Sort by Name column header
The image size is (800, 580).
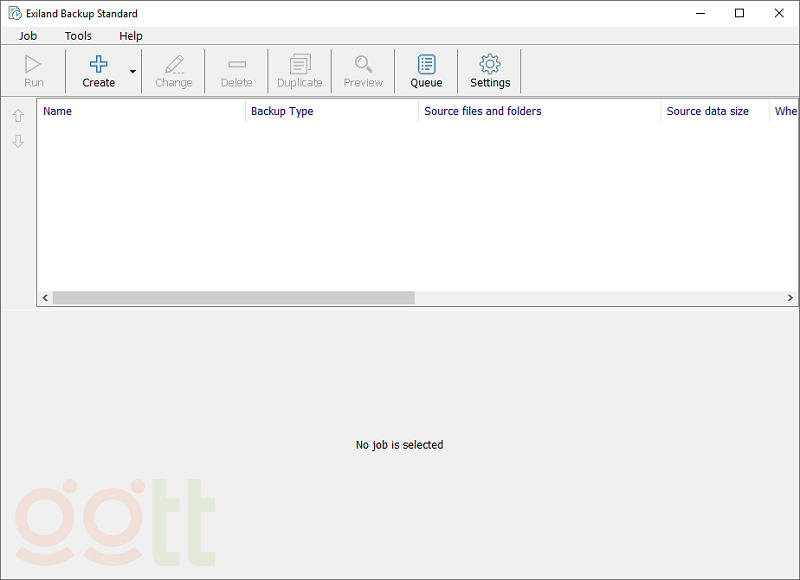point(140,111)
